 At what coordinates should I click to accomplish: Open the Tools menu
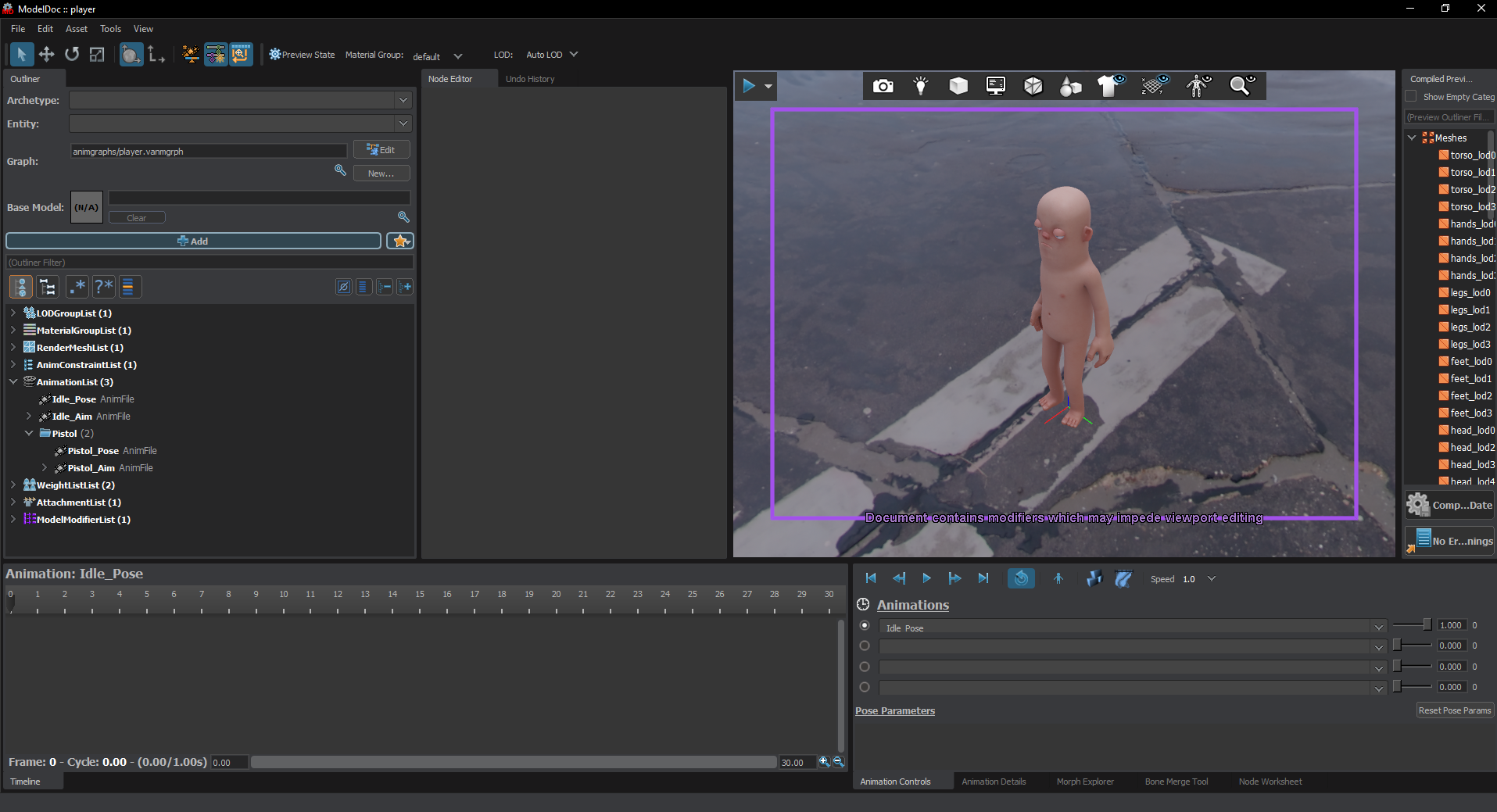pos(110,29)
